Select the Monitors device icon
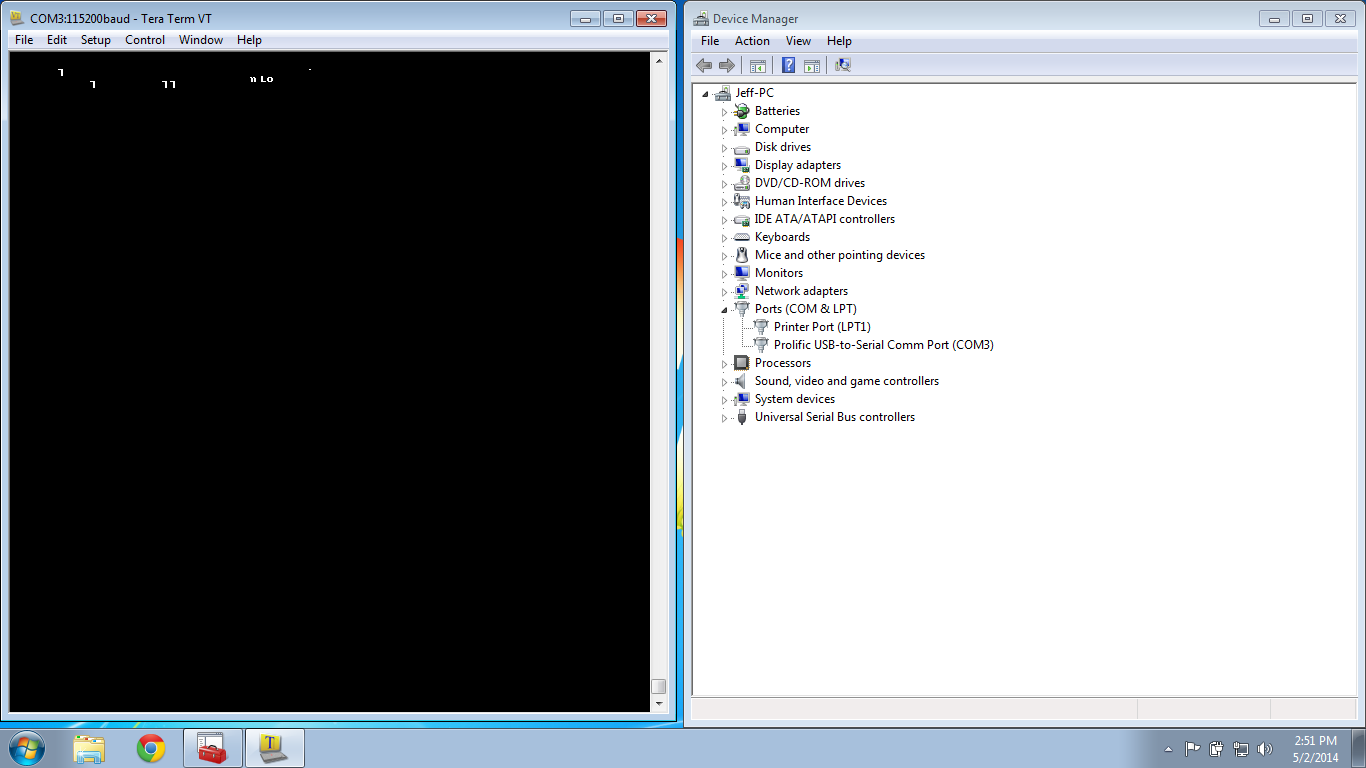The image size is (1366, 768). coord(741,273)
